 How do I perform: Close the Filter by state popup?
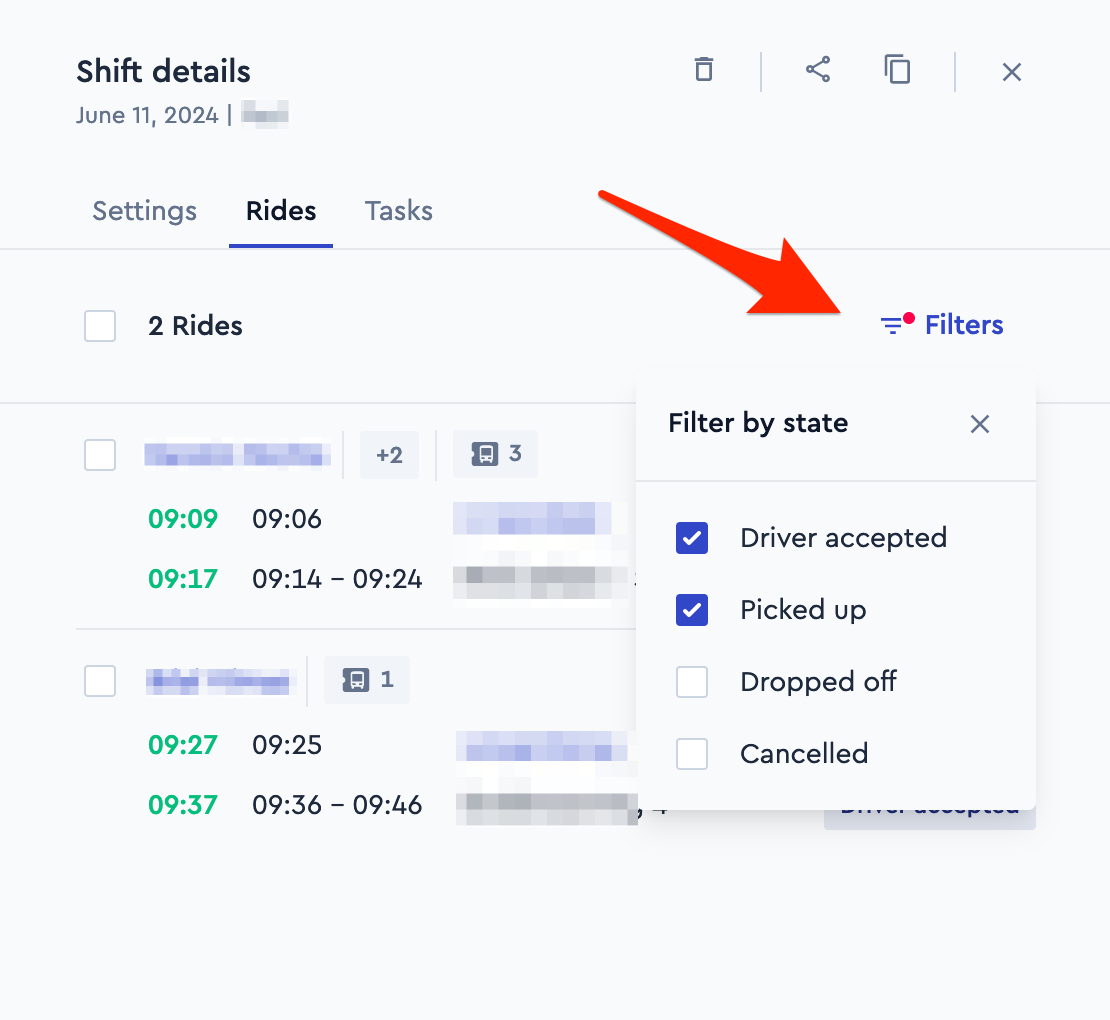pos(980,424)
